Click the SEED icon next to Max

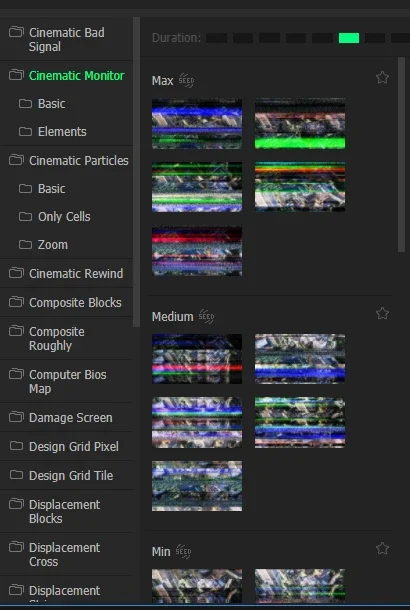click(186, 81)
